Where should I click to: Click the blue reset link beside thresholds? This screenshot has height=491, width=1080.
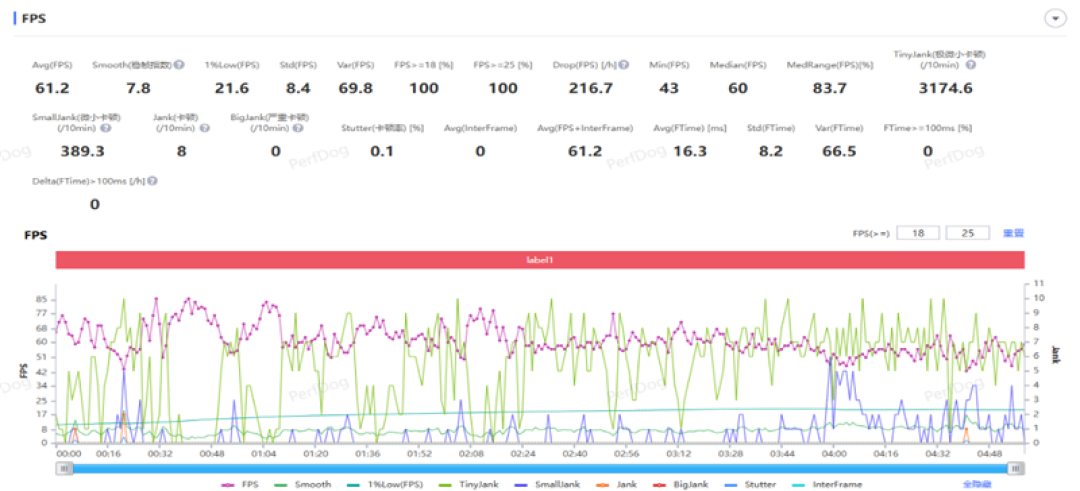pyautogui.click(x=1013, y=233)
